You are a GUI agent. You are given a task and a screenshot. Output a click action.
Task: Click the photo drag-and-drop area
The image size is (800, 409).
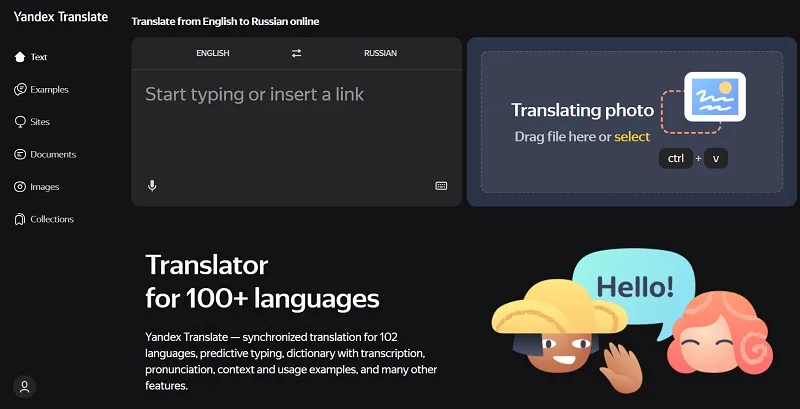pos(632,122)
